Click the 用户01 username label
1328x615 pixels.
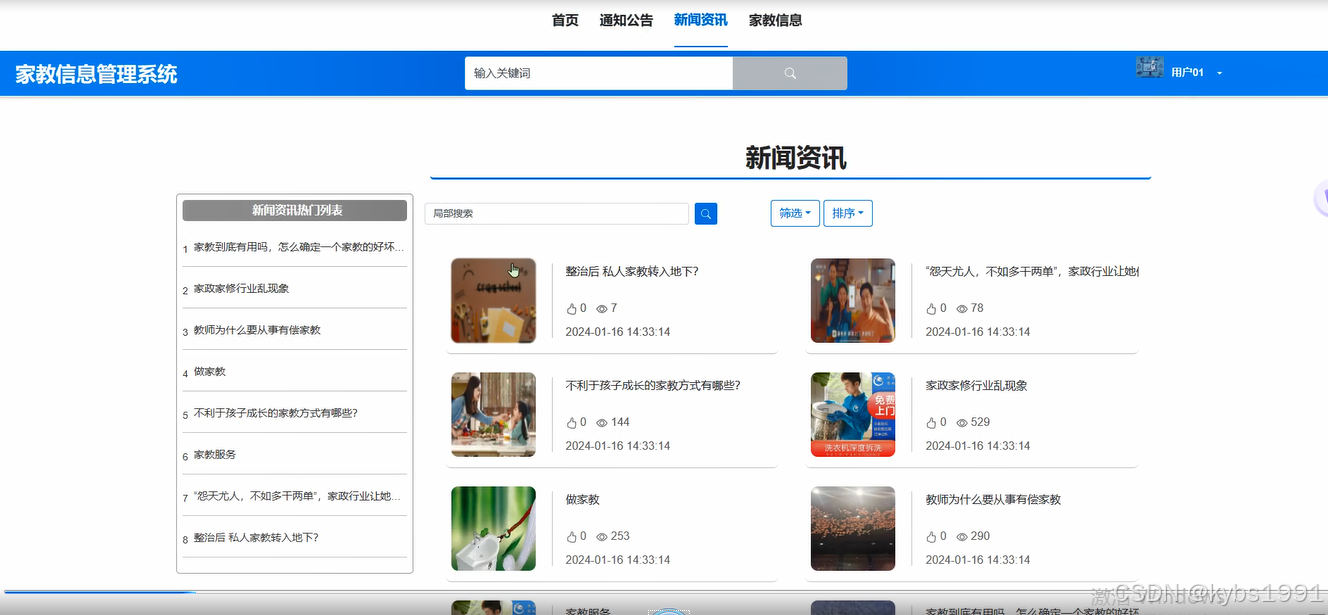point(1188,73)
